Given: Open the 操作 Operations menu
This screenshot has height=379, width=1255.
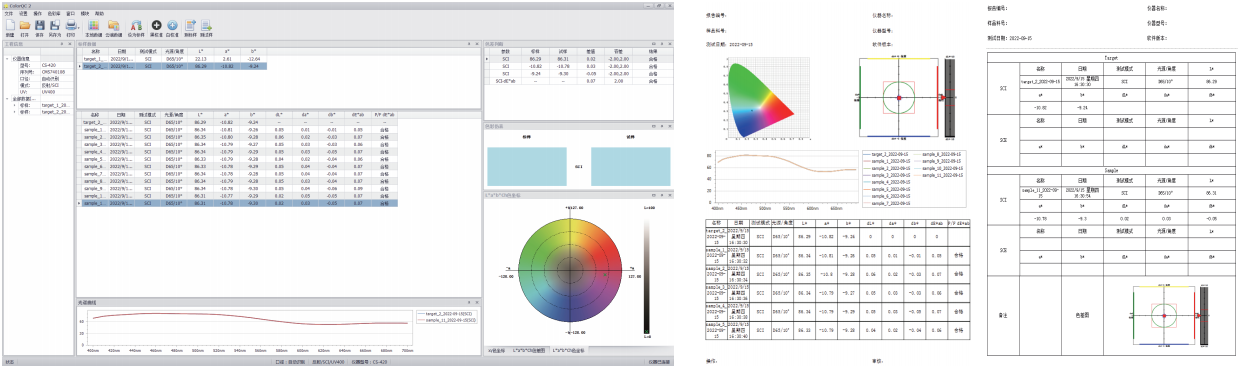Looking at the screenshot, I should pyautogui.click(x=38, y=13).
